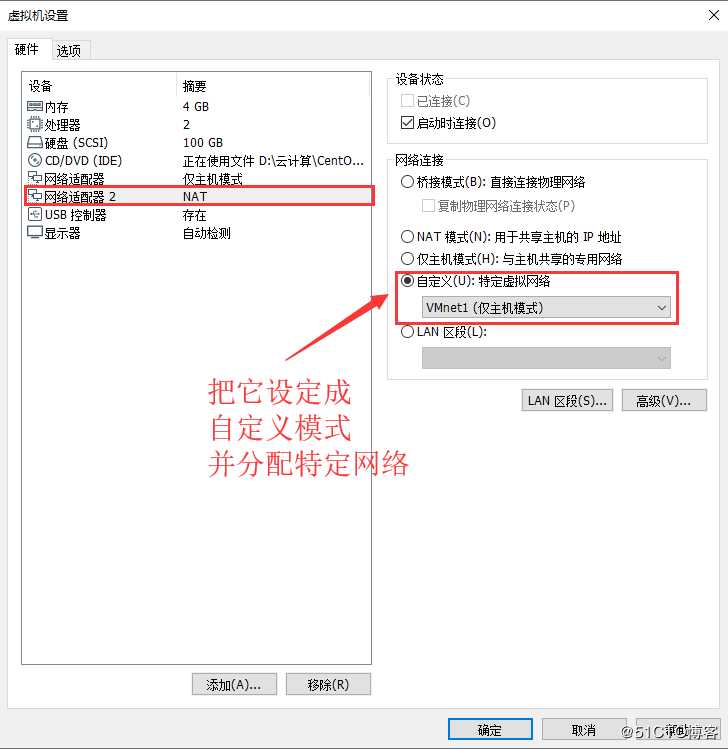Screen dimensions: 728x749
Task: Select the 内存 memory device icon
Action: tap(35, 107)
